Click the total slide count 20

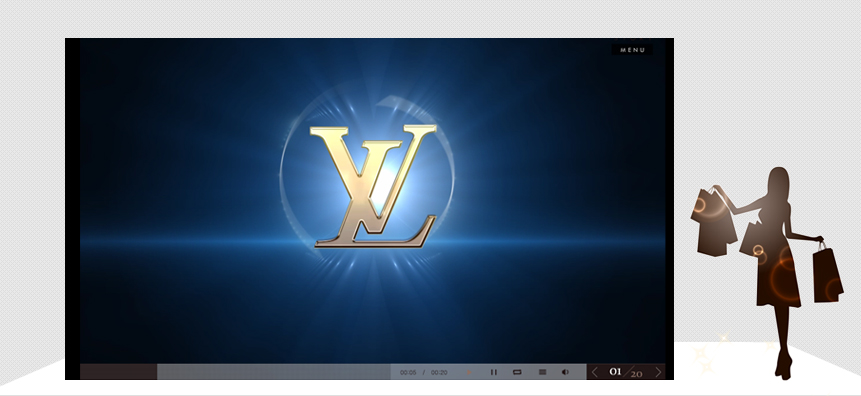[636, 374]
